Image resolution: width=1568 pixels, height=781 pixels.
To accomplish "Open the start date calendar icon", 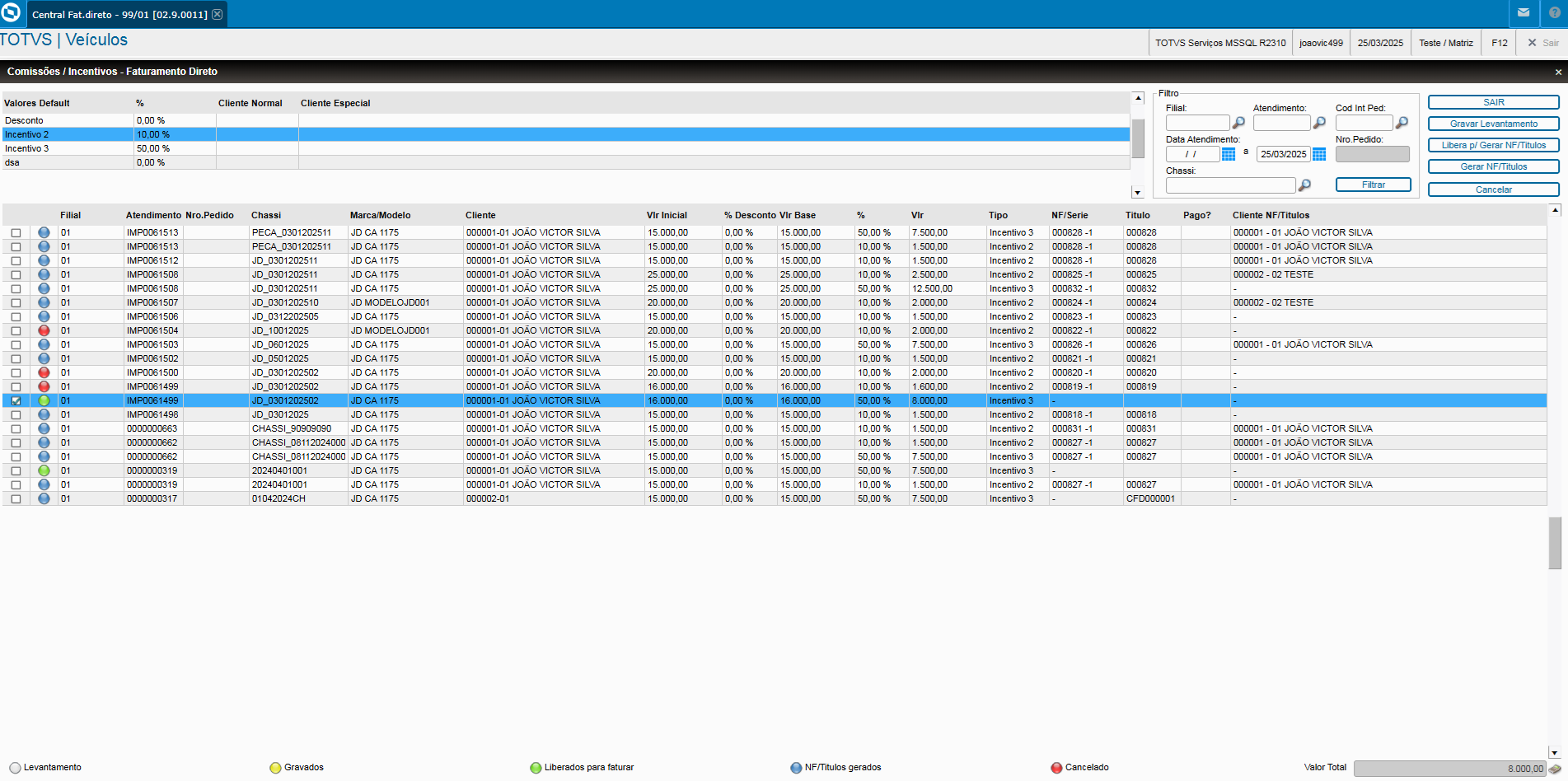I will [x=1229, y=154].
